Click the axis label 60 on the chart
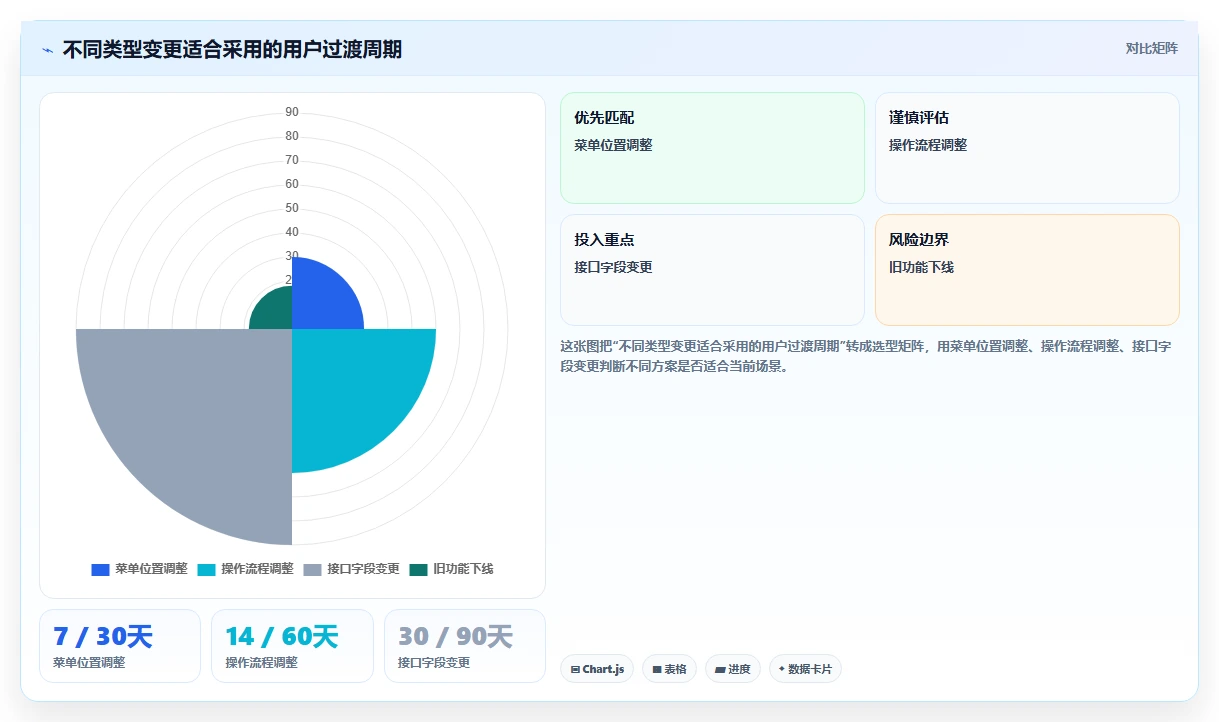Image resolution: width=1219 pixels, height=722 pixels. coord(292,184)
